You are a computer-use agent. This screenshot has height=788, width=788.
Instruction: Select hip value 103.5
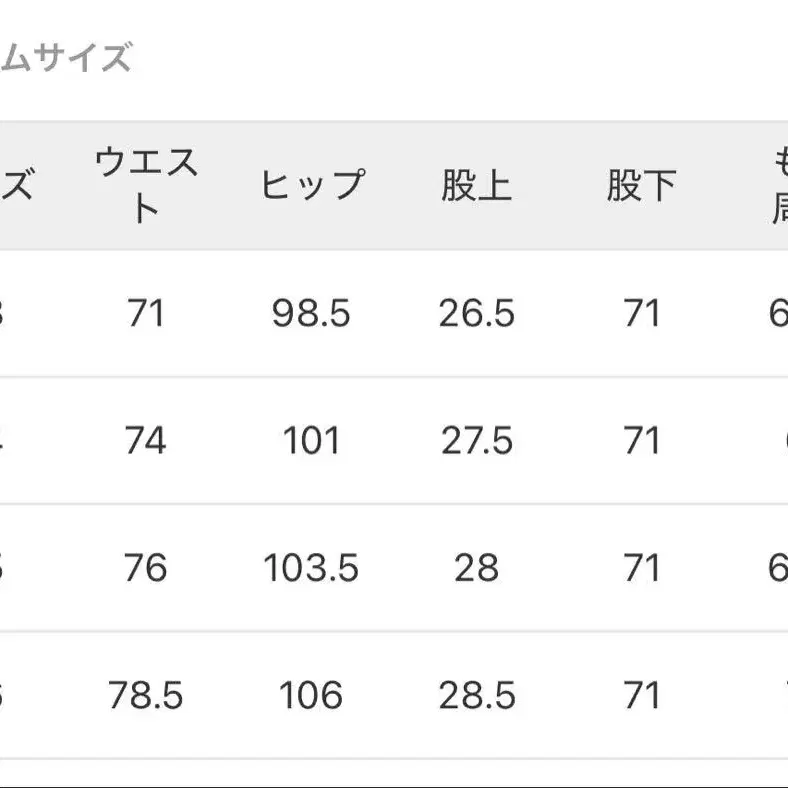(x=311, y=568)
